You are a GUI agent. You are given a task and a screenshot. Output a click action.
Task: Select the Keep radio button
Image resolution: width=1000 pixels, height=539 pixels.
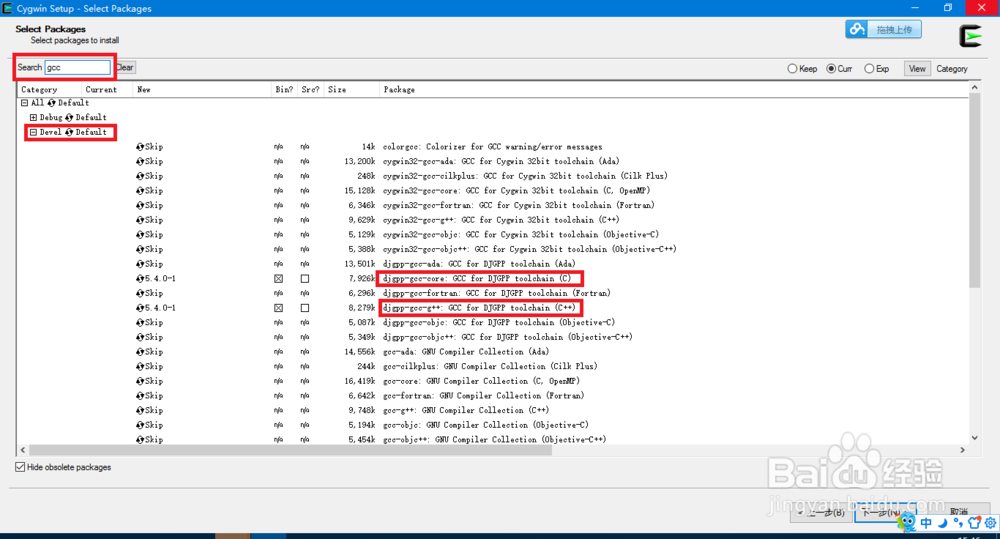tap(792, 69)
